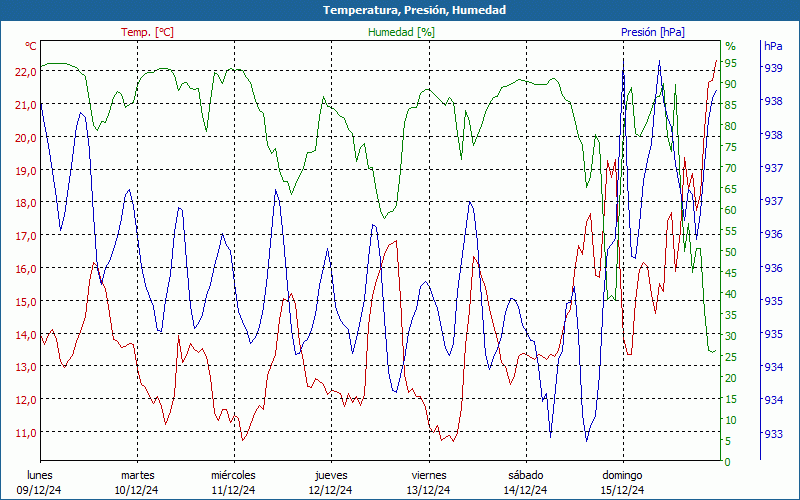The image size is (800, 500).
Task: Click the '14/12/24' date label
Action: [x=525, y=490]
